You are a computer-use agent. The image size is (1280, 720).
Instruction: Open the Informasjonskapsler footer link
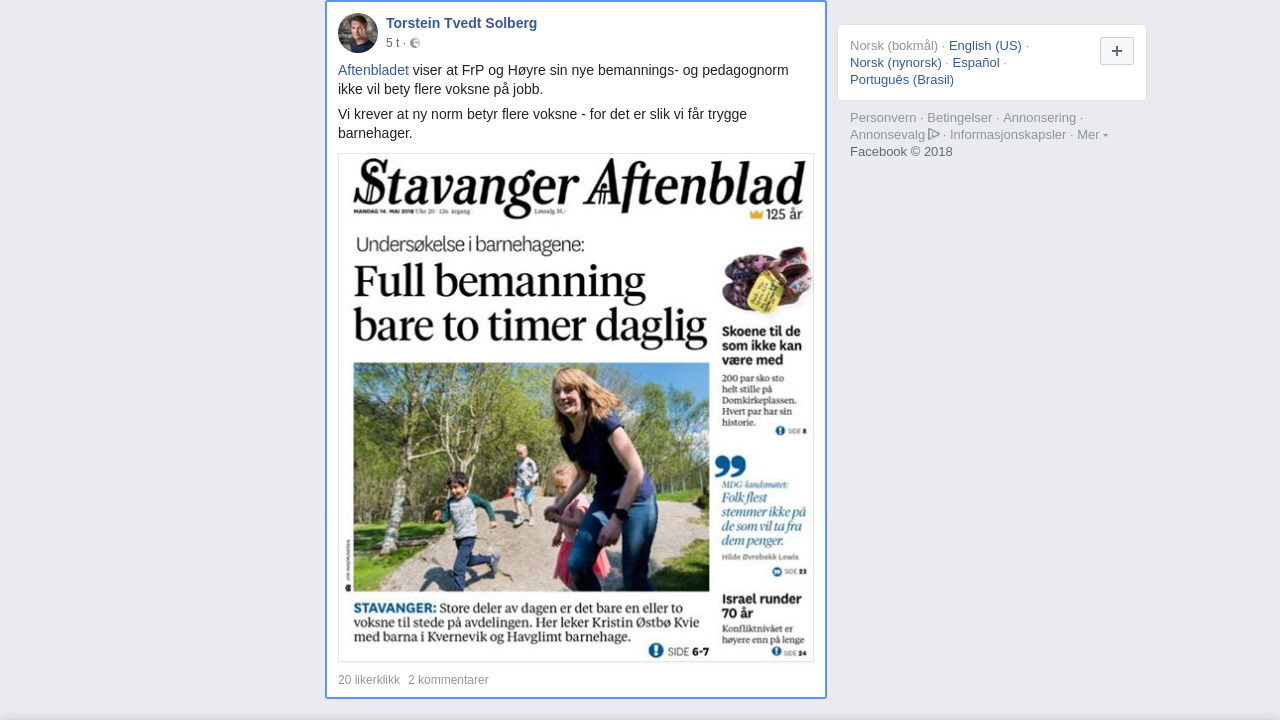1008,135
